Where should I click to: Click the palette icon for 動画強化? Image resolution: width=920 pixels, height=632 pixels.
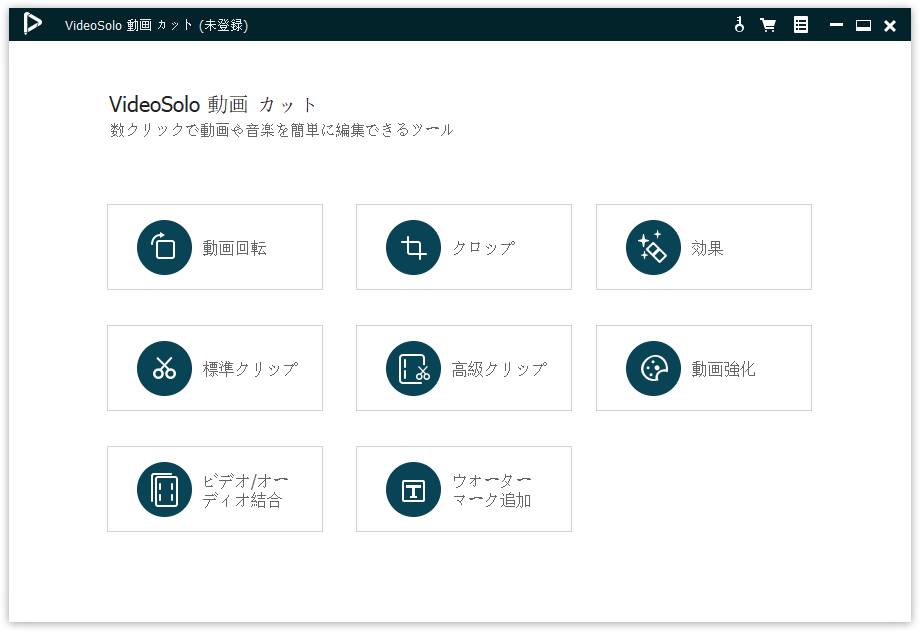(653, 368)
